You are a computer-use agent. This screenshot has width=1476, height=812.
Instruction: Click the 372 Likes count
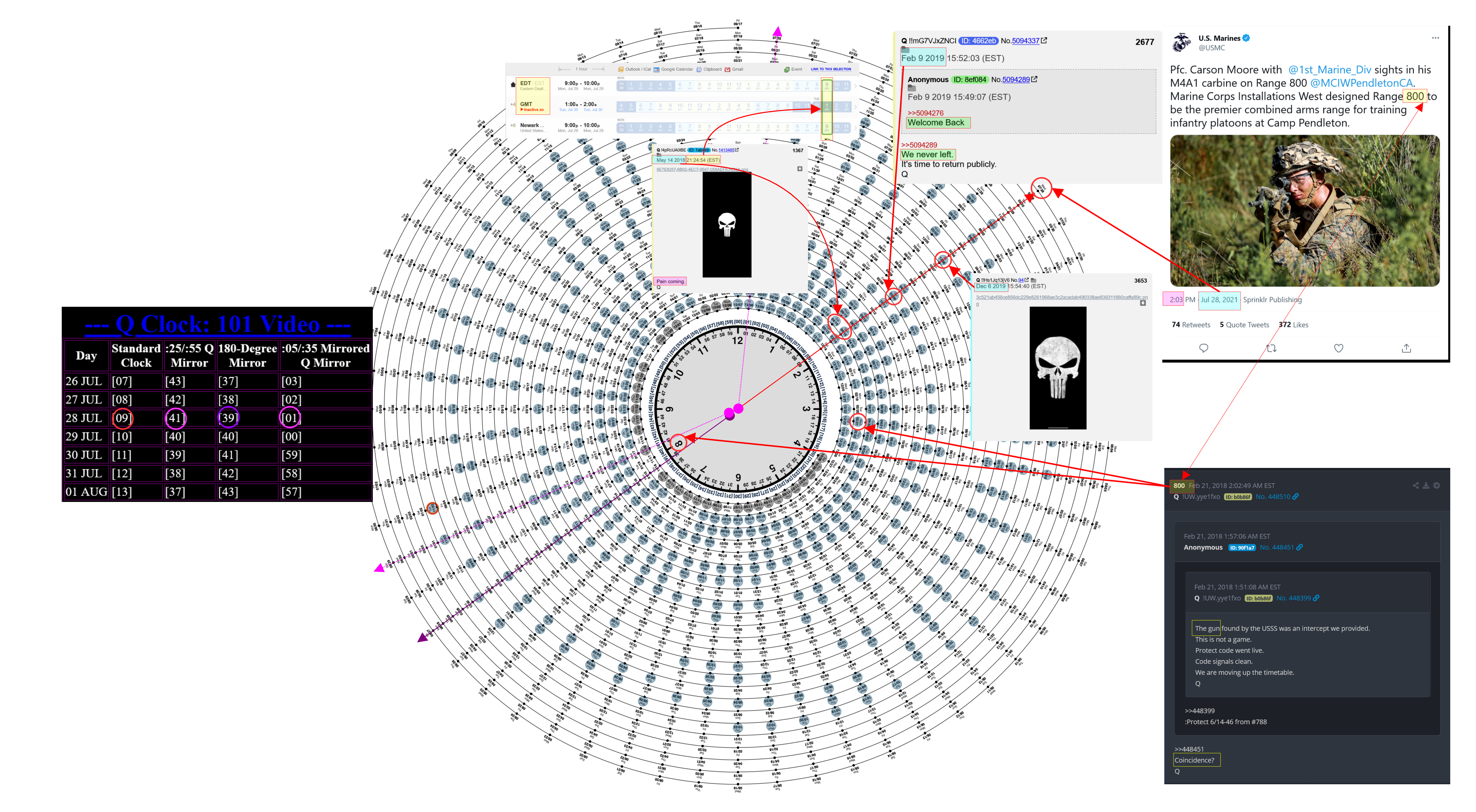(x=1293, y=325)
